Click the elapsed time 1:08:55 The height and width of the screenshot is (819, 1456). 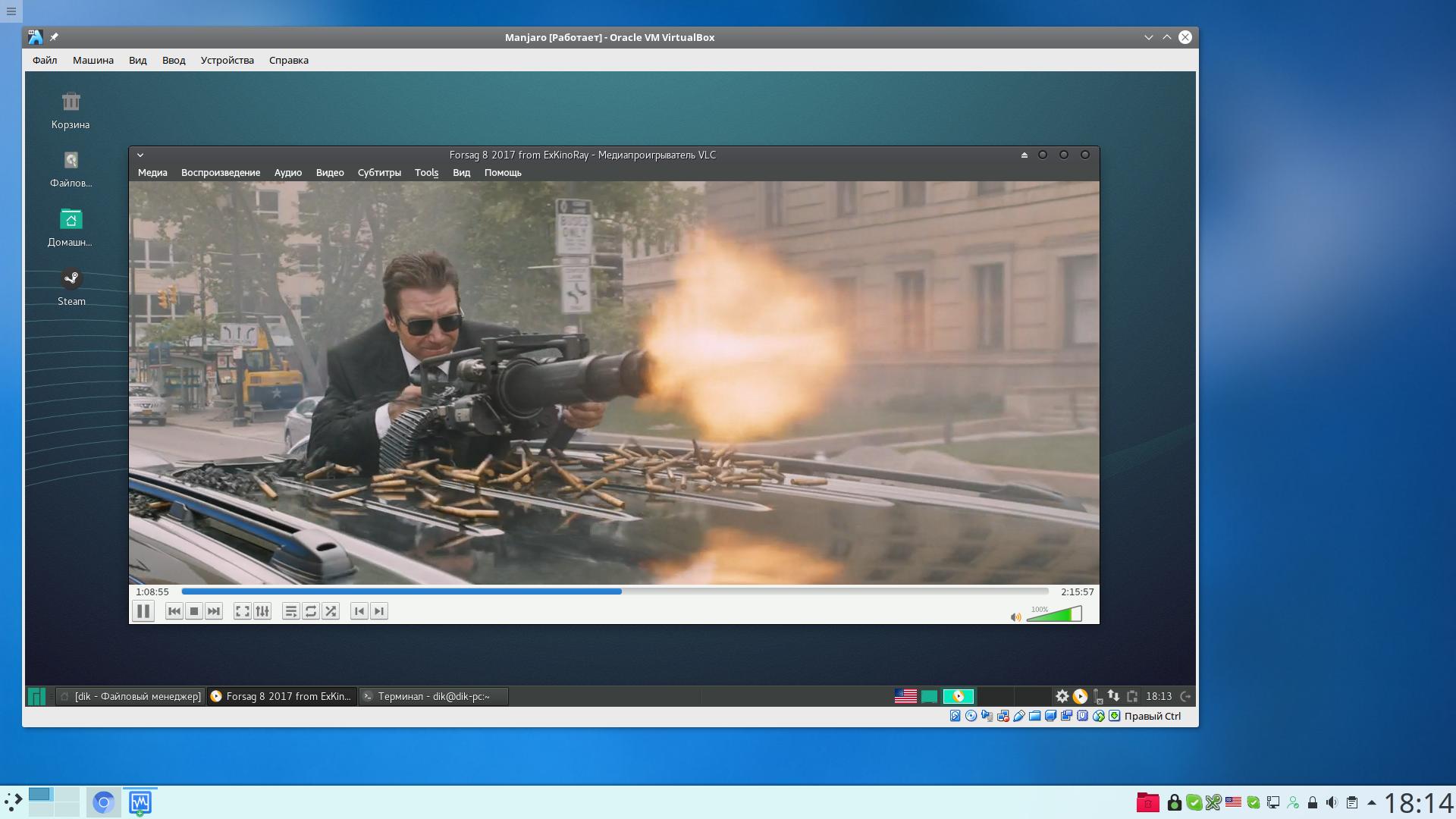pyautogui.click(x=152, y=591)
